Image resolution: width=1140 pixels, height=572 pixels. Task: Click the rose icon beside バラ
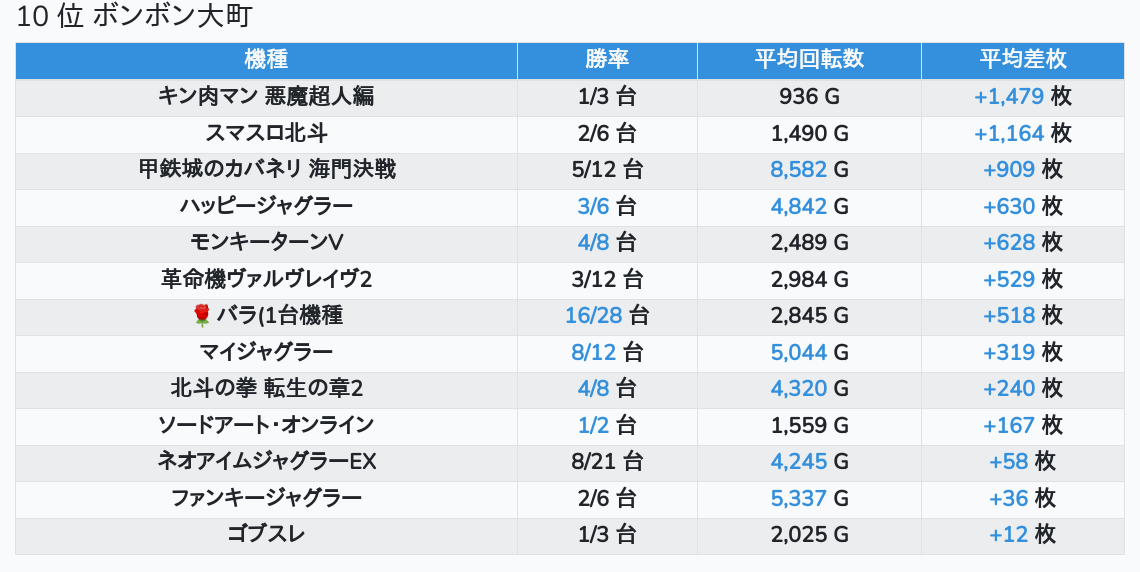click(x=201, y=316)
